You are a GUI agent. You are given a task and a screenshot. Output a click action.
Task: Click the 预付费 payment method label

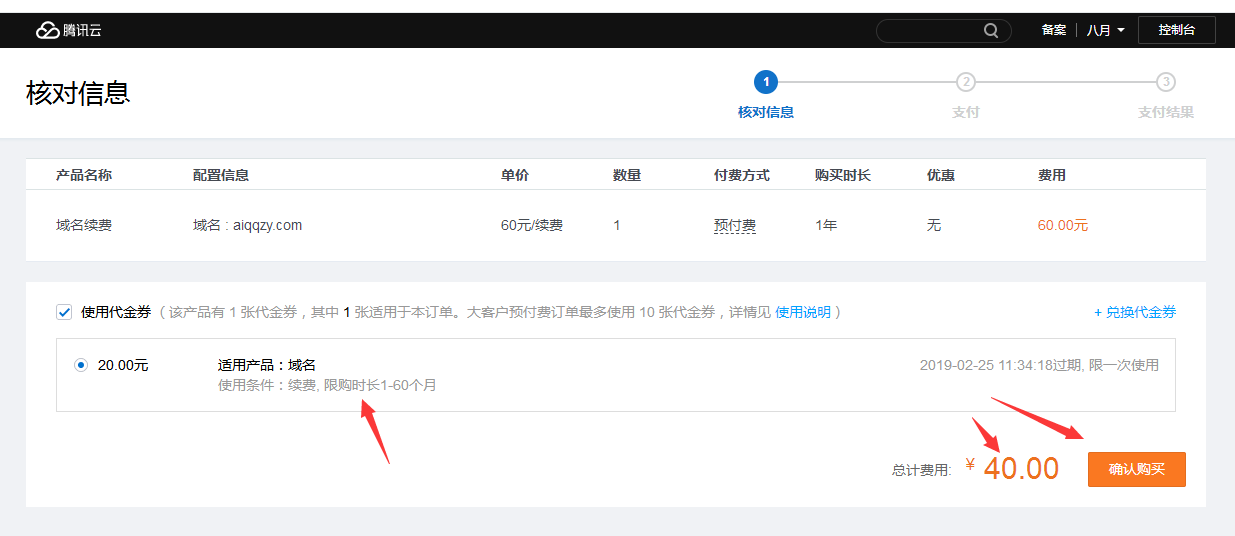pos(734,225)
